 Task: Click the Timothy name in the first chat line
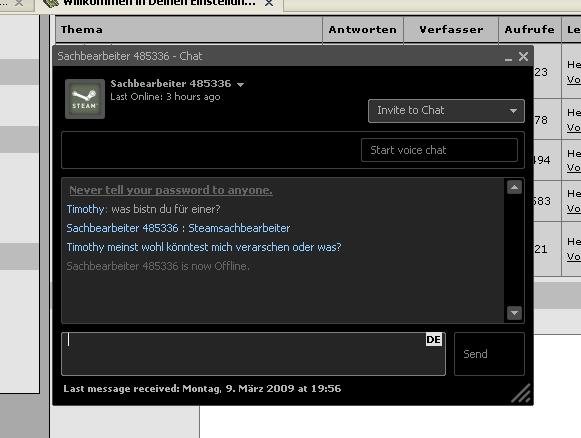pos(86,209)
